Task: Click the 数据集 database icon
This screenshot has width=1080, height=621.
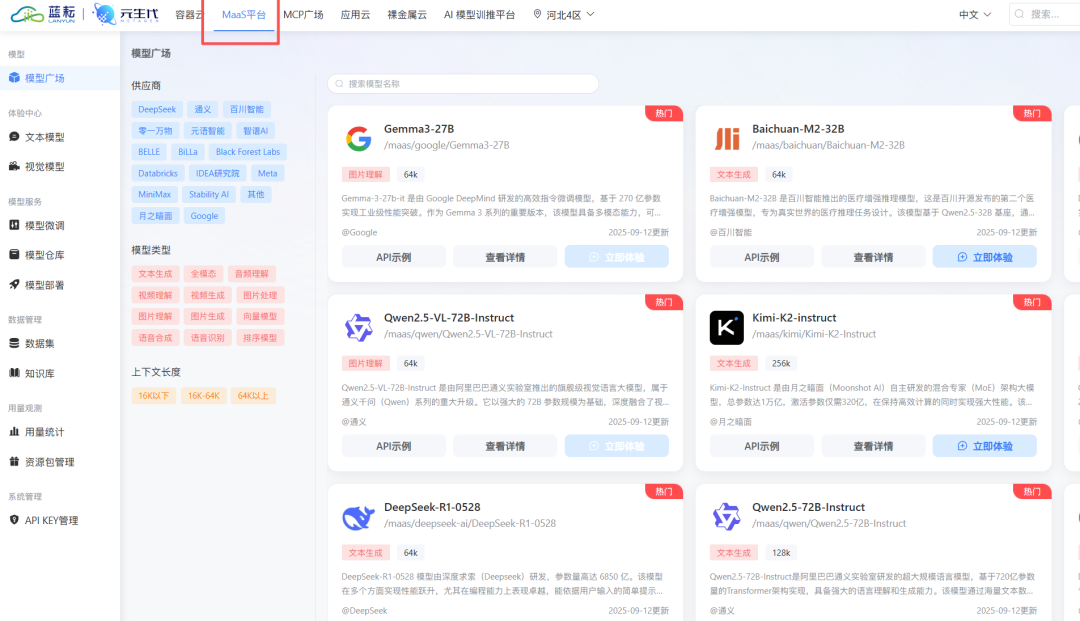Action: (14, 343)
